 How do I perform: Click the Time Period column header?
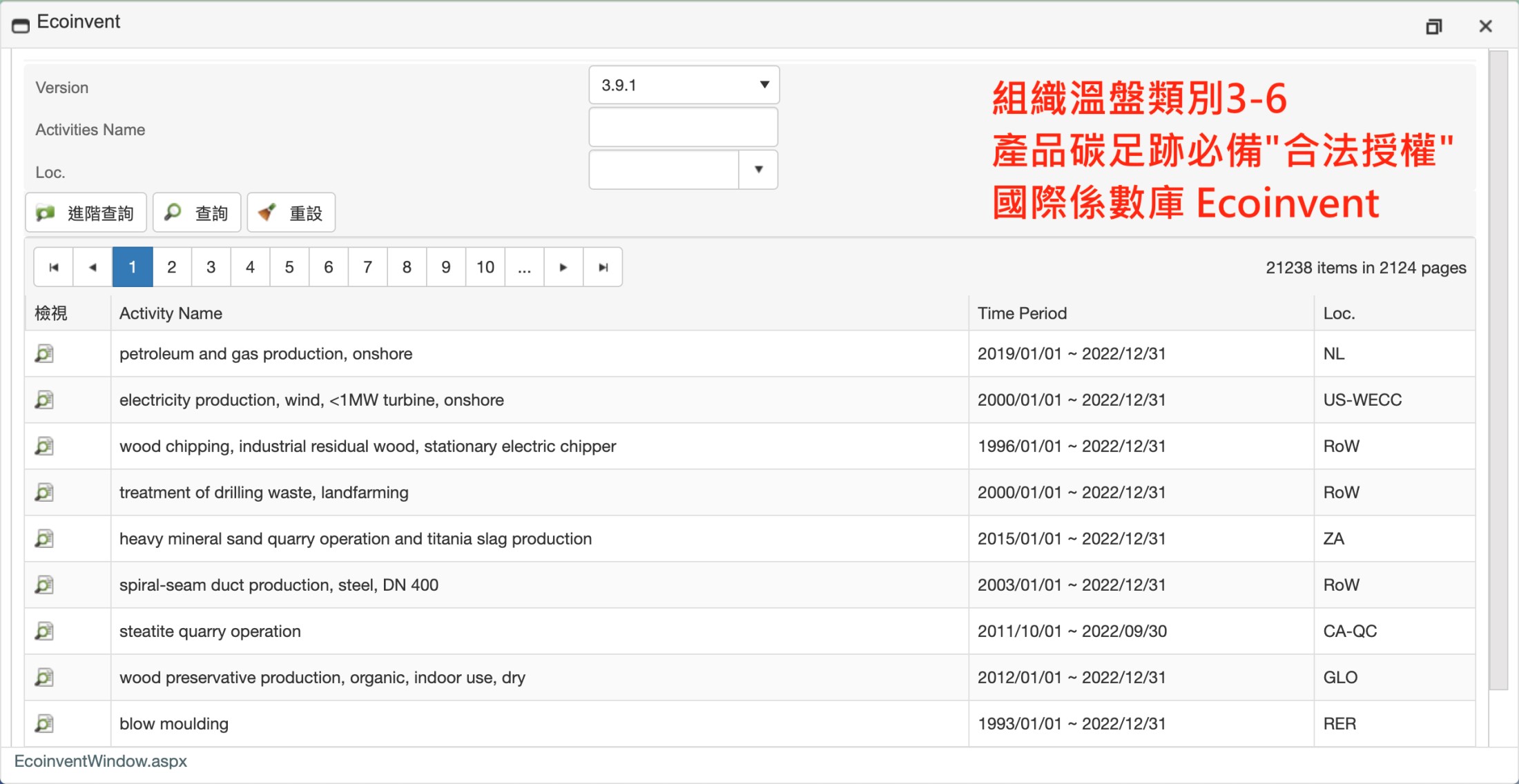[1022, 313]
